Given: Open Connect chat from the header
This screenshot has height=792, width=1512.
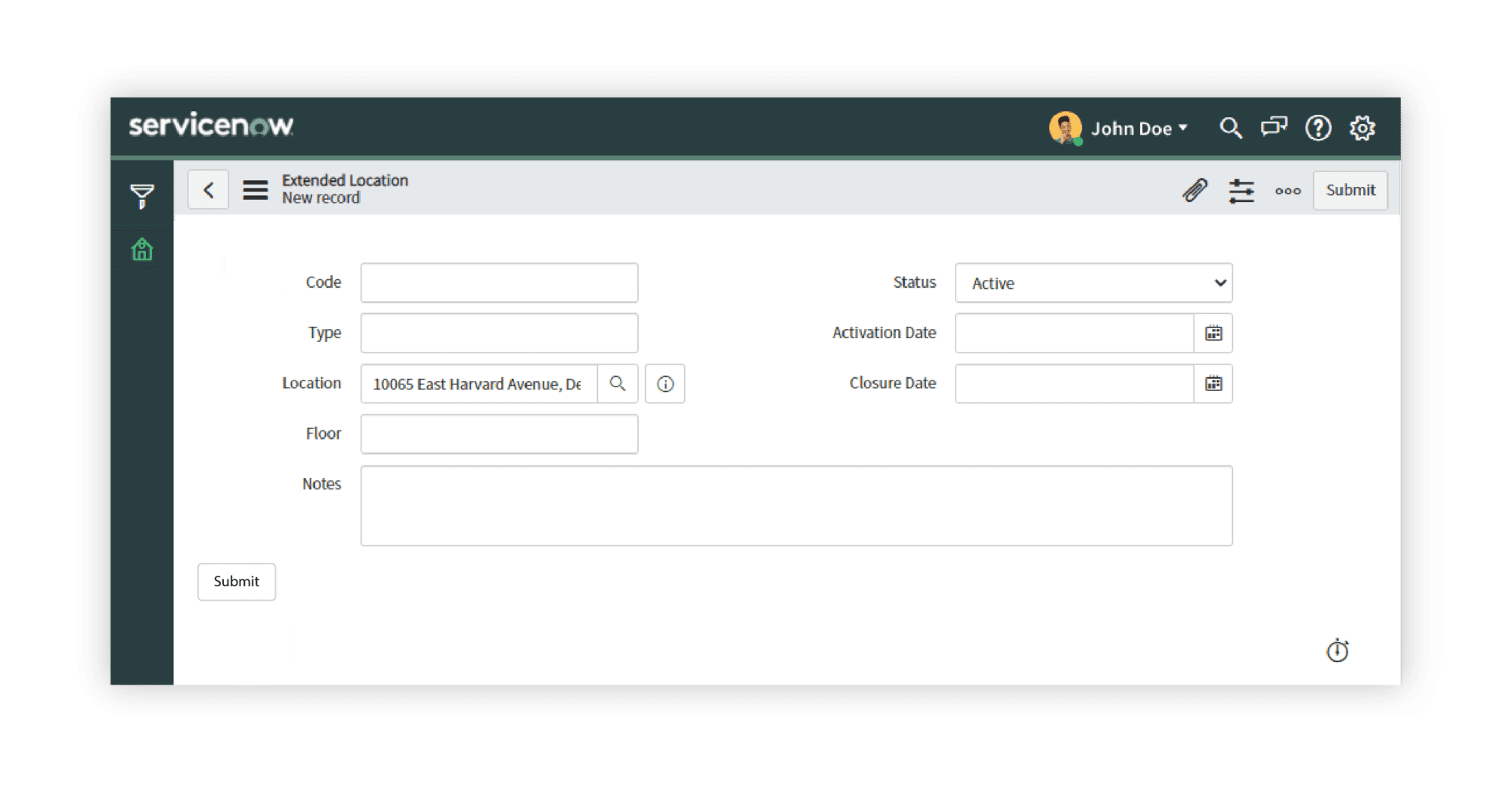Looking at the screenshot, I should [1275, 127].
